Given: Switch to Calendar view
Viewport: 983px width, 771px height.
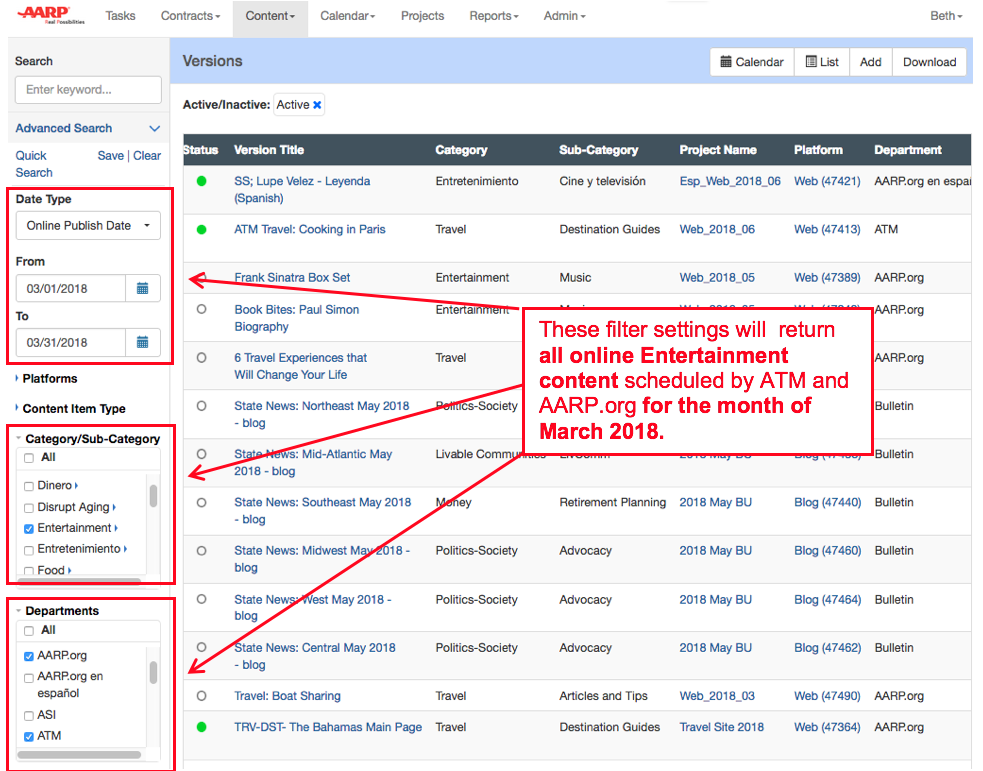Looking at the screenshot, I should (752, 62).
